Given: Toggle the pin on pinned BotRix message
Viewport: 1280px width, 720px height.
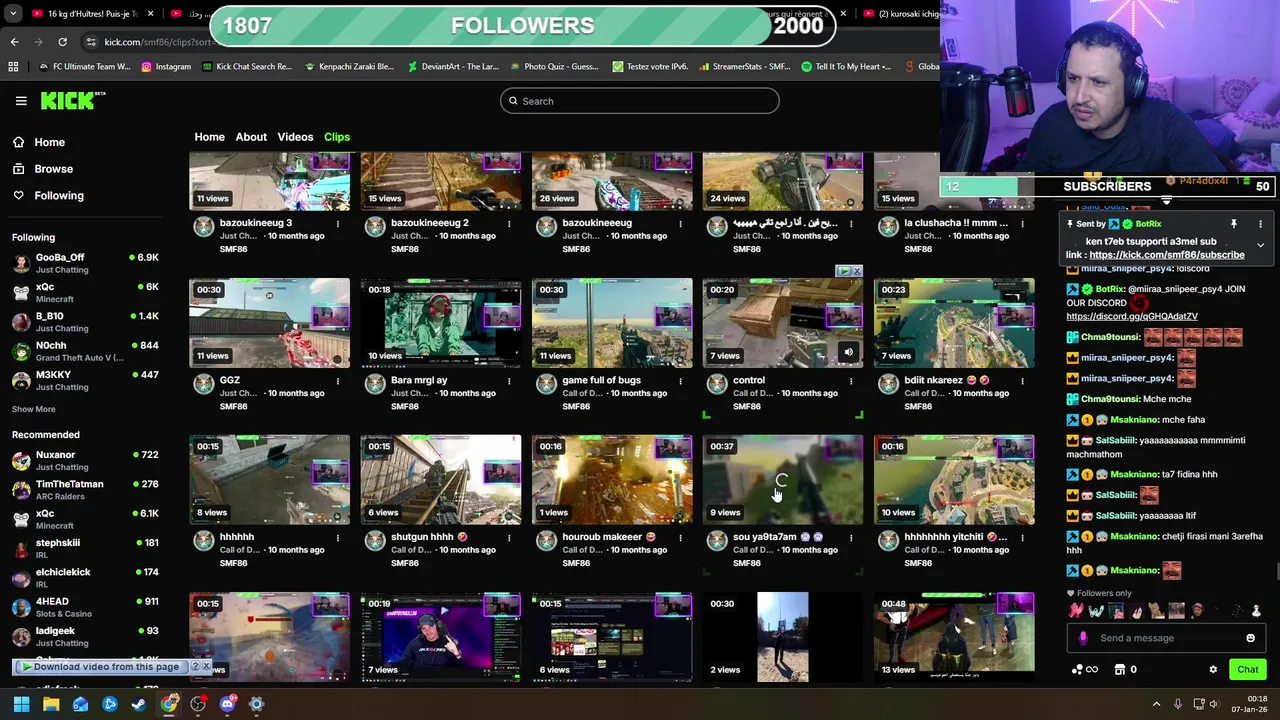Looking at the screenshot, I should click(x=1233, y=224).
